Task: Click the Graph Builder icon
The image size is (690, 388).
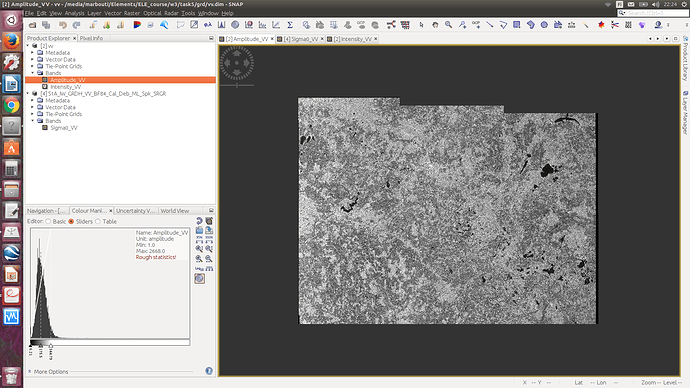Action: (391, 25)
